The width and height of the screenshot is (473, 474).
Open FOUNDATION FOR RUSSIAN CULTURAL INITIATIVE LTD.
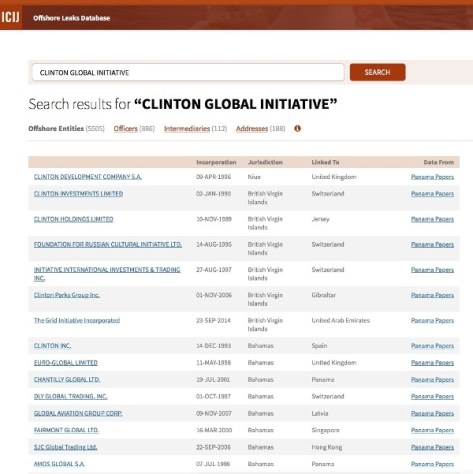click(108, 244)
